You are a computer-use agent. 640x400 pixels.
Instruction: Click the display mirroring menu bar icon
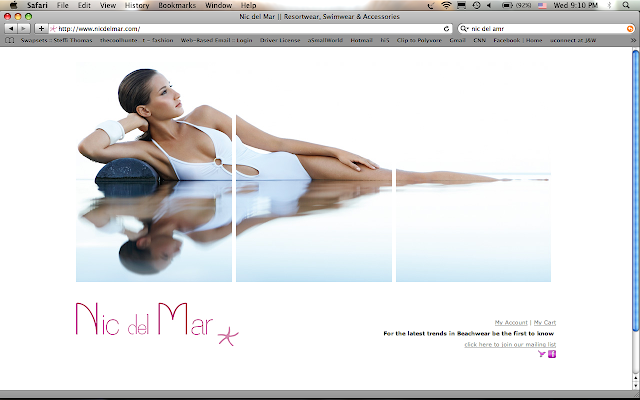[461, 5]
